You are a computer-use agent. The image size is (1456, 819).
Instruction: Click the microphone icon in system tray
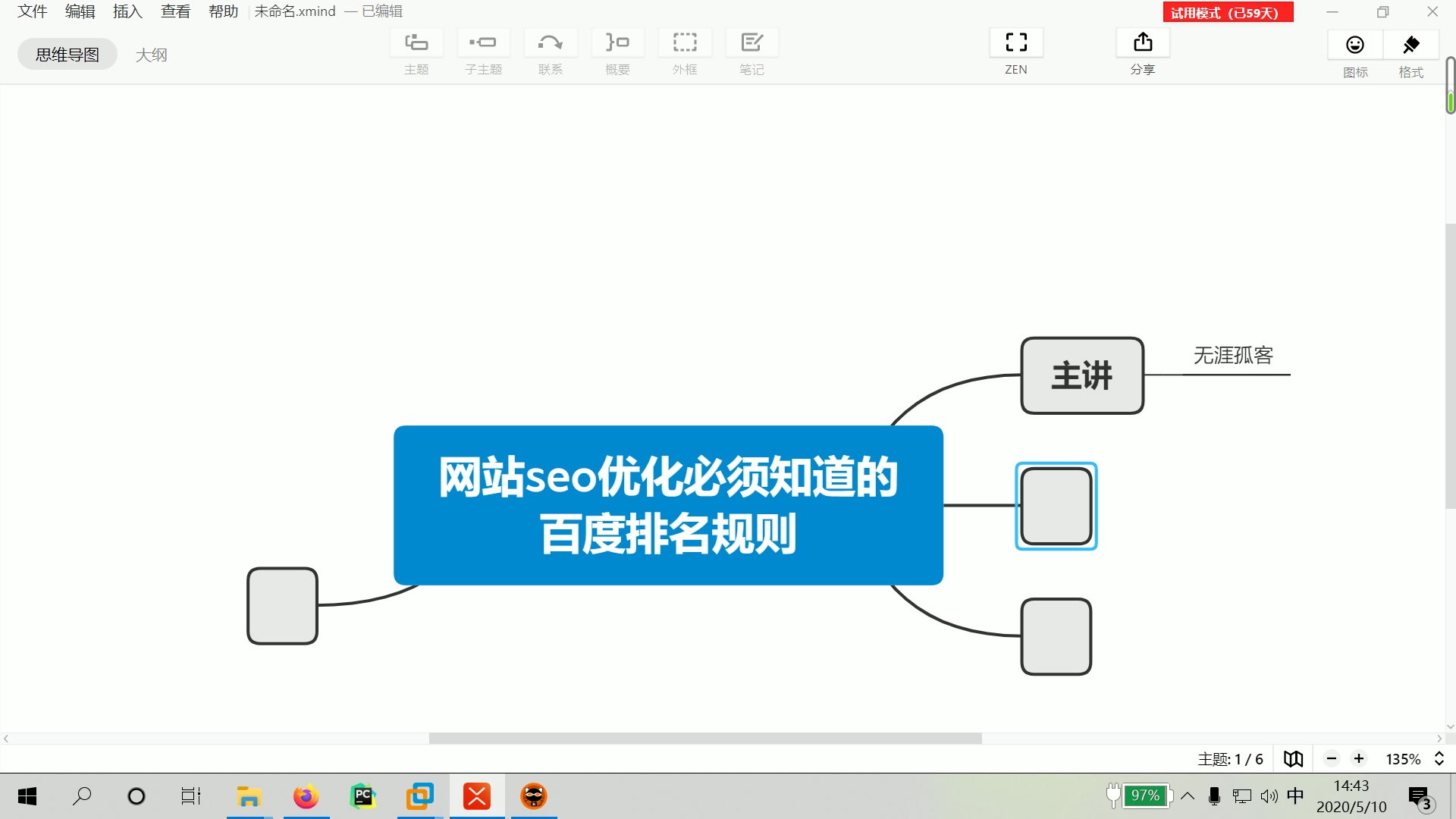tap(1214, 796)
